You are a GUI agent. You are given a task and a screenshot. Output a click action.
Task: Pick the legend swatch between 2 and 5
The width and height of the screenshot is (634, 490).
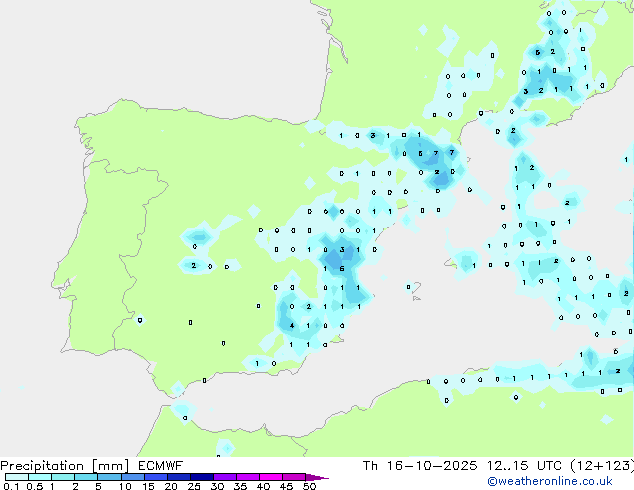point(86,477)
